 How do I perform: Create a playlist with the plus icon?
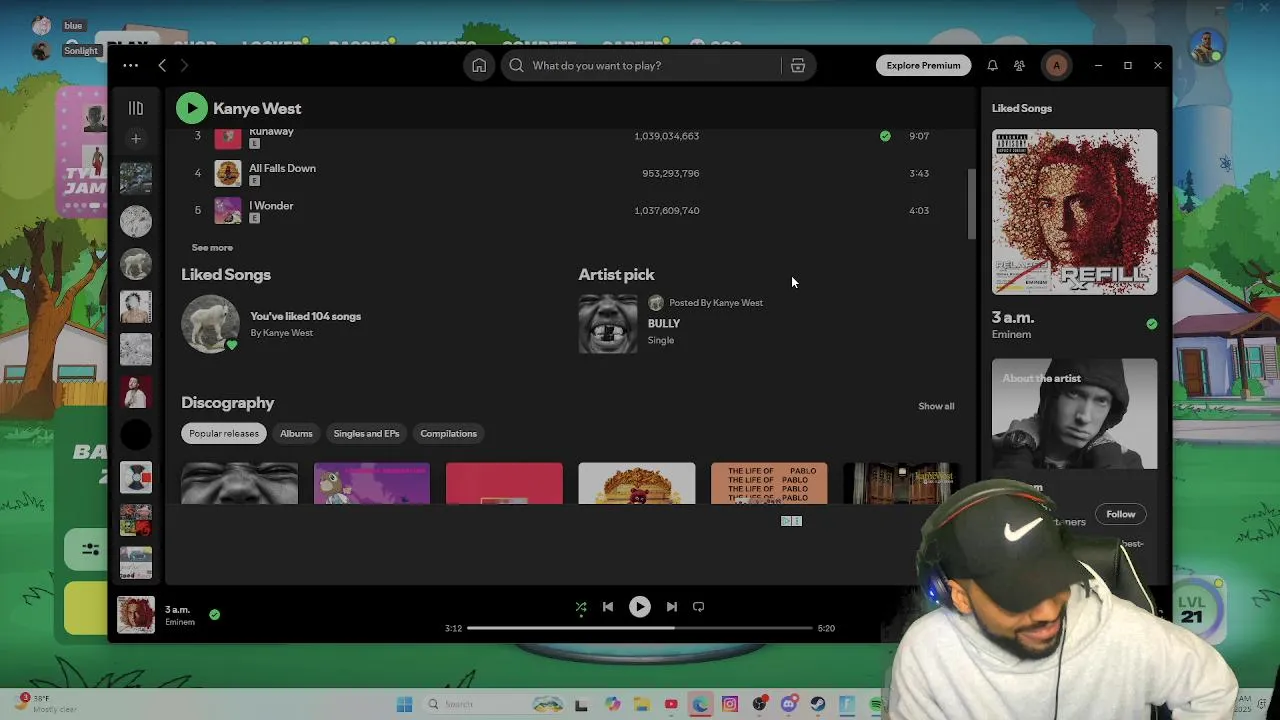click(136, 138)
